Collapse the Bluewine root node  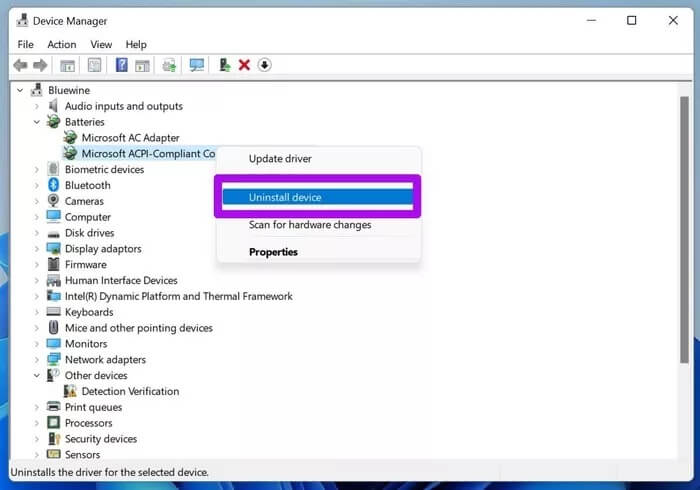(x=20, y=90)
